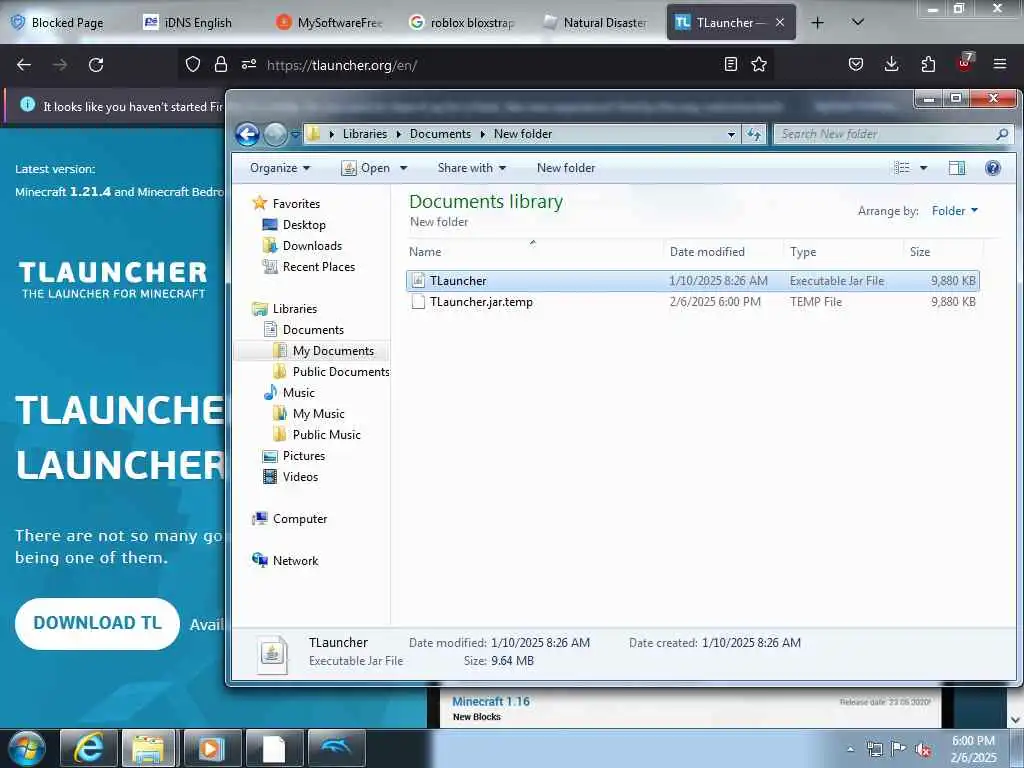Open Share with menu

coord(472,168)
